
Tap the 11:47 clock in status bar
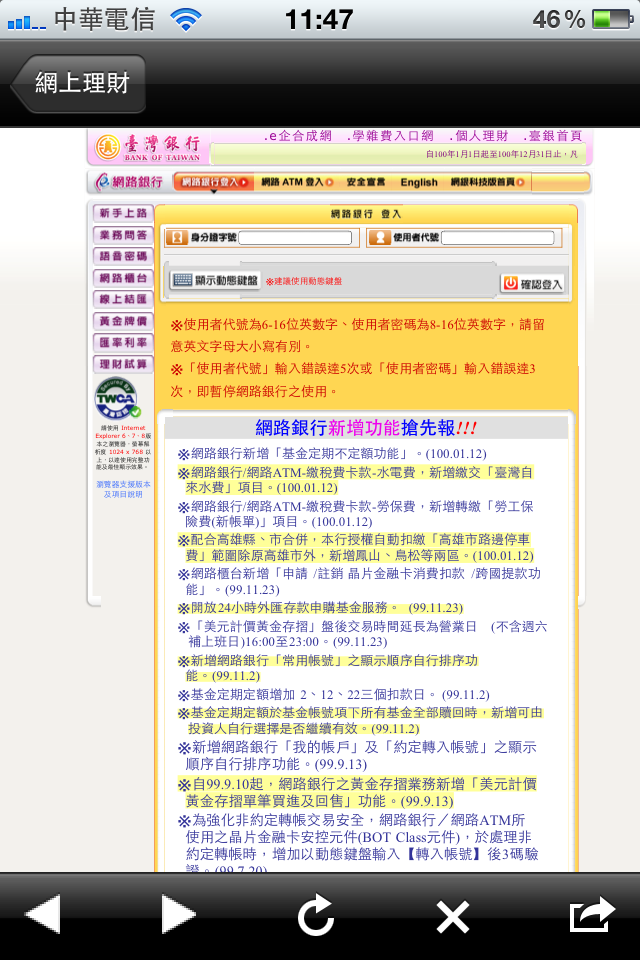319,20
